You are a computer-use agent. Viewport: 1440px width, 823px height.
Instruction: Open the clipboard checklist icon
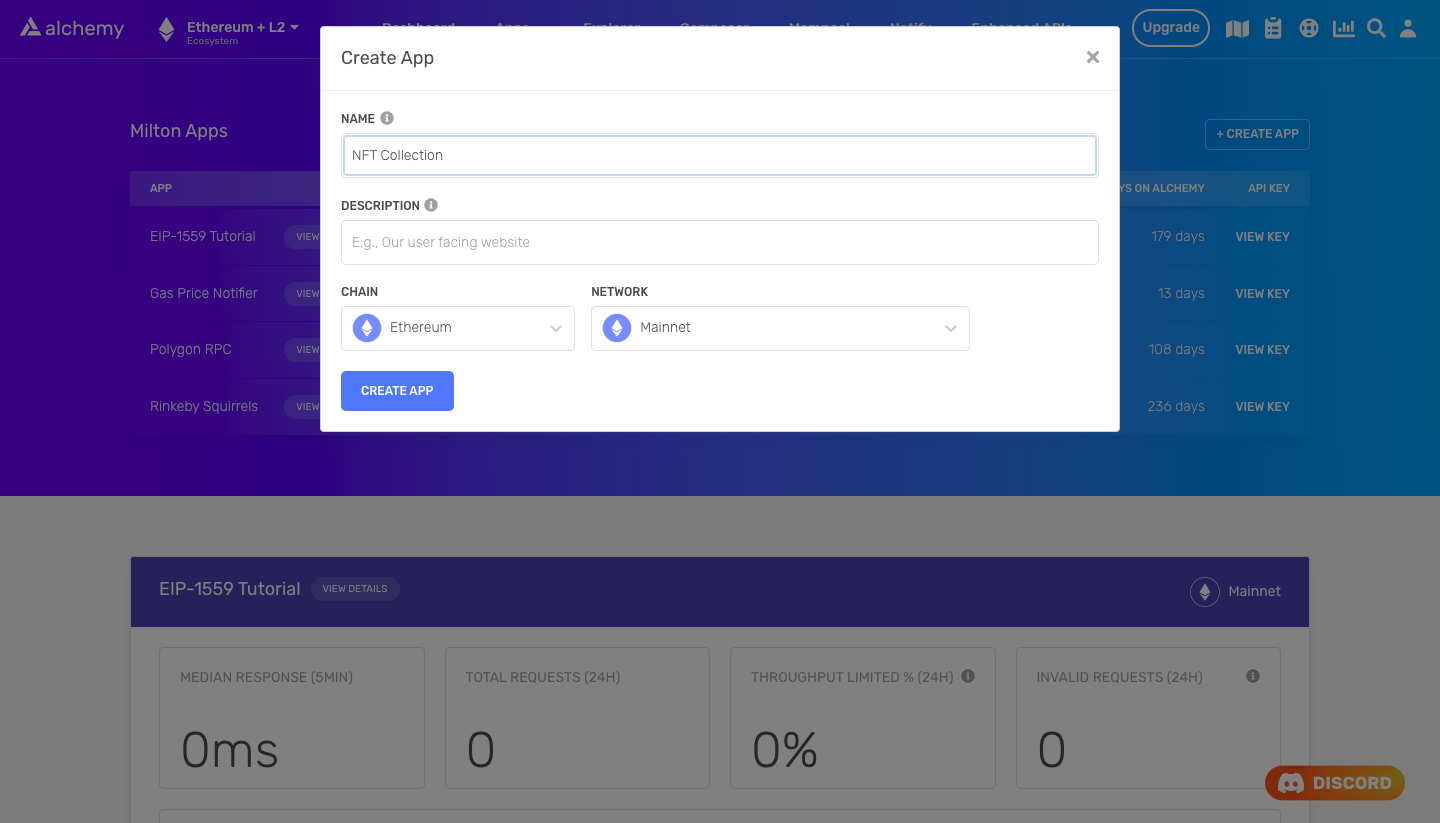[x=1273, y=29]
